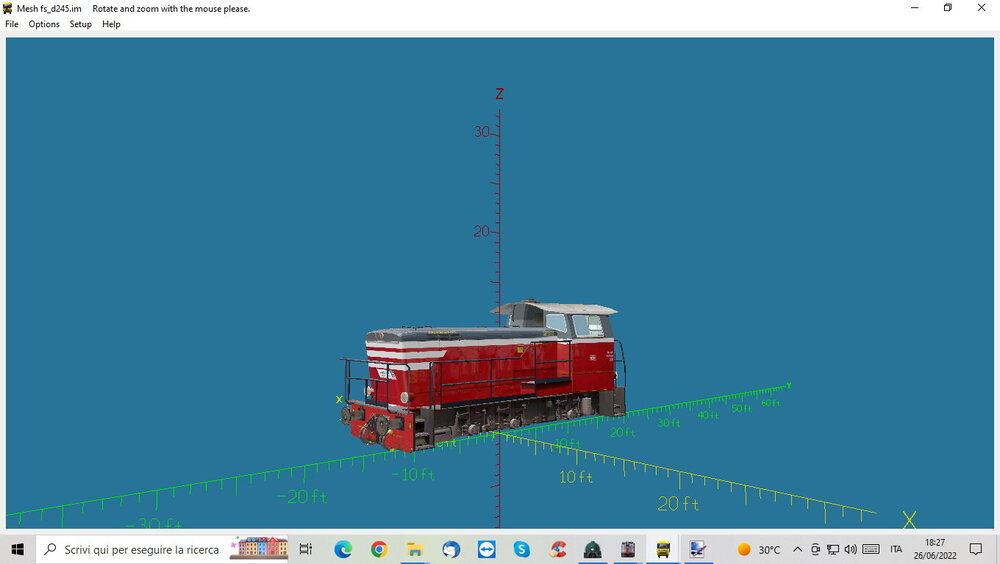Image resolution: width=1000 pixels, height=564 pixels.
Task: Open the File menu
Action: (11, 24)
